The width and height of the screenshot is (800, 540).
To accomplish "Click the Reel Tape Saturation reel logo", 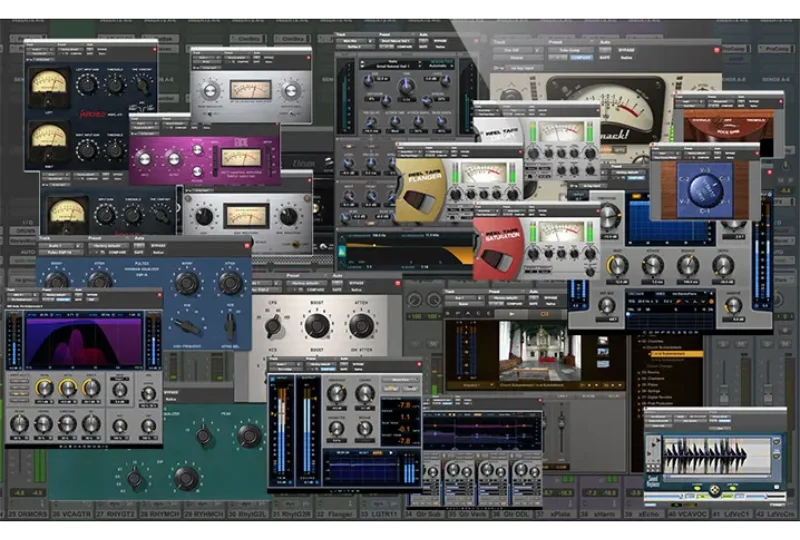I will point(497,250).
